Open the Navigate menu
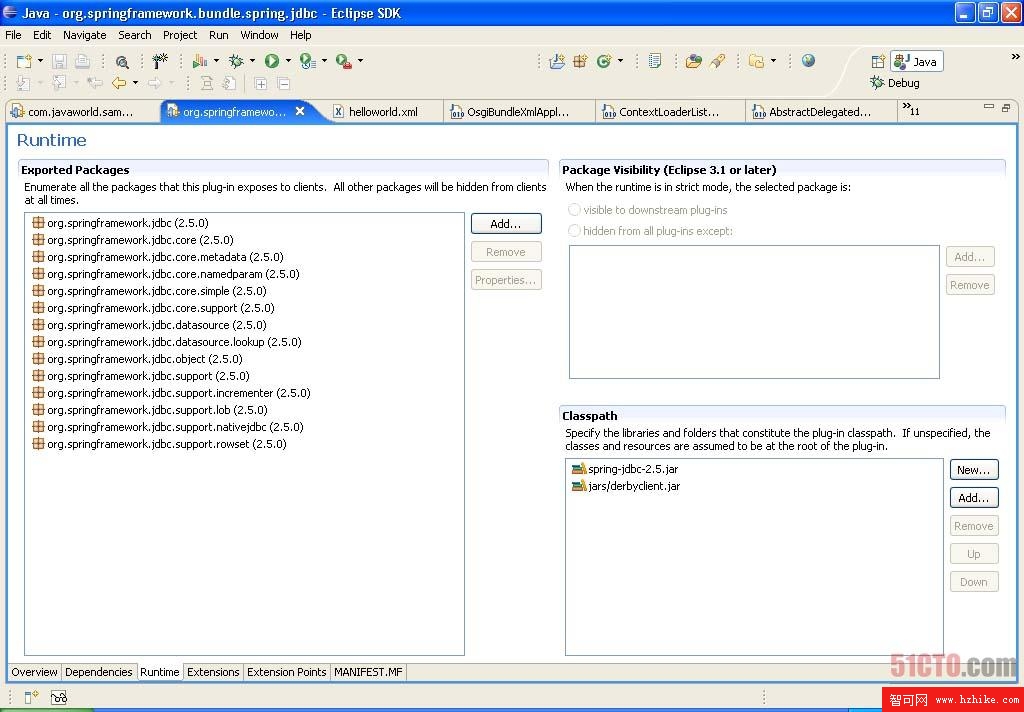Image resolution: width=1024 pixels, height=712 pixels. [84, 35]
